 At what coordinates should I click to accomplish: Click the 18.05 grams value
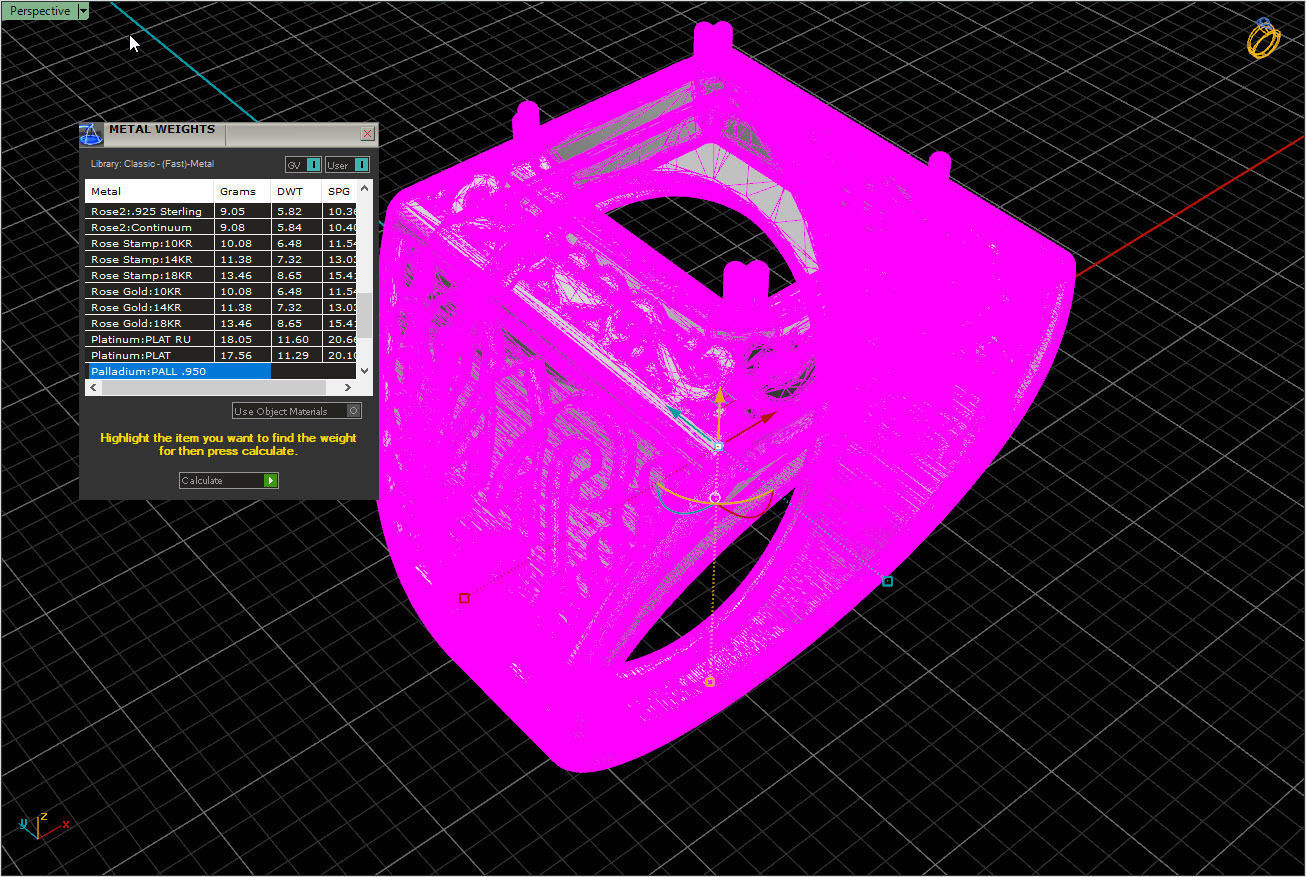click(x=235, y=339)
